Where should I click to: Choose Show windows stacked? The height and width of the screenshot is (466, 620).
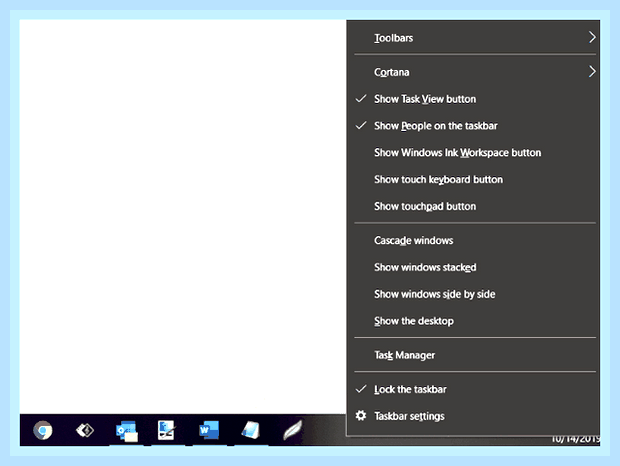(x=473, y=267)
